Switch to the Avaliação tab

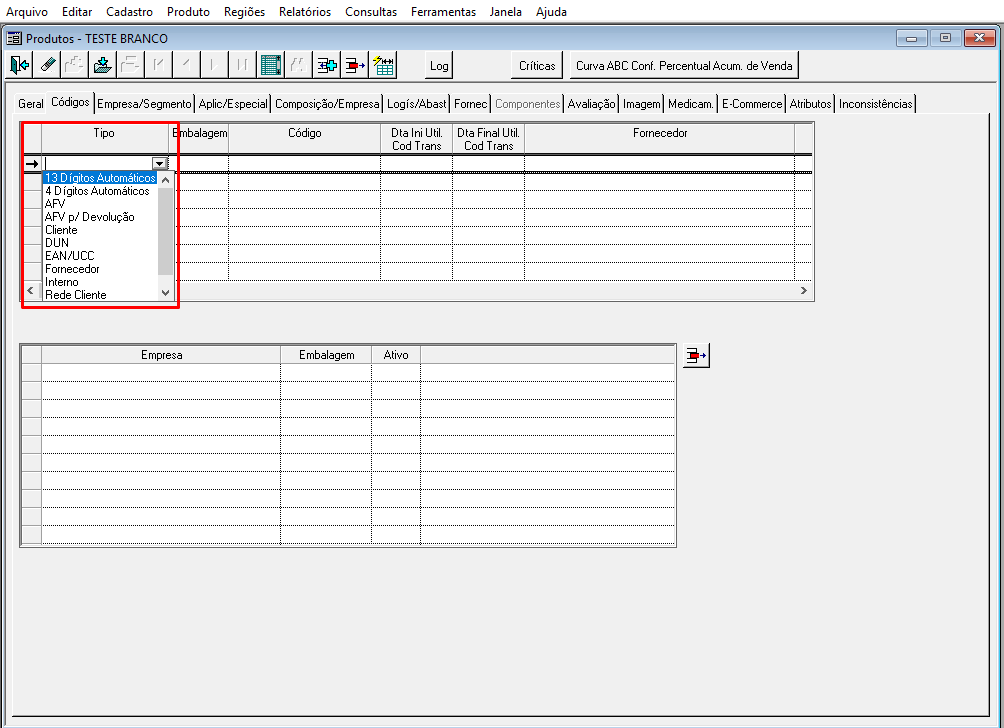point(591,104)
